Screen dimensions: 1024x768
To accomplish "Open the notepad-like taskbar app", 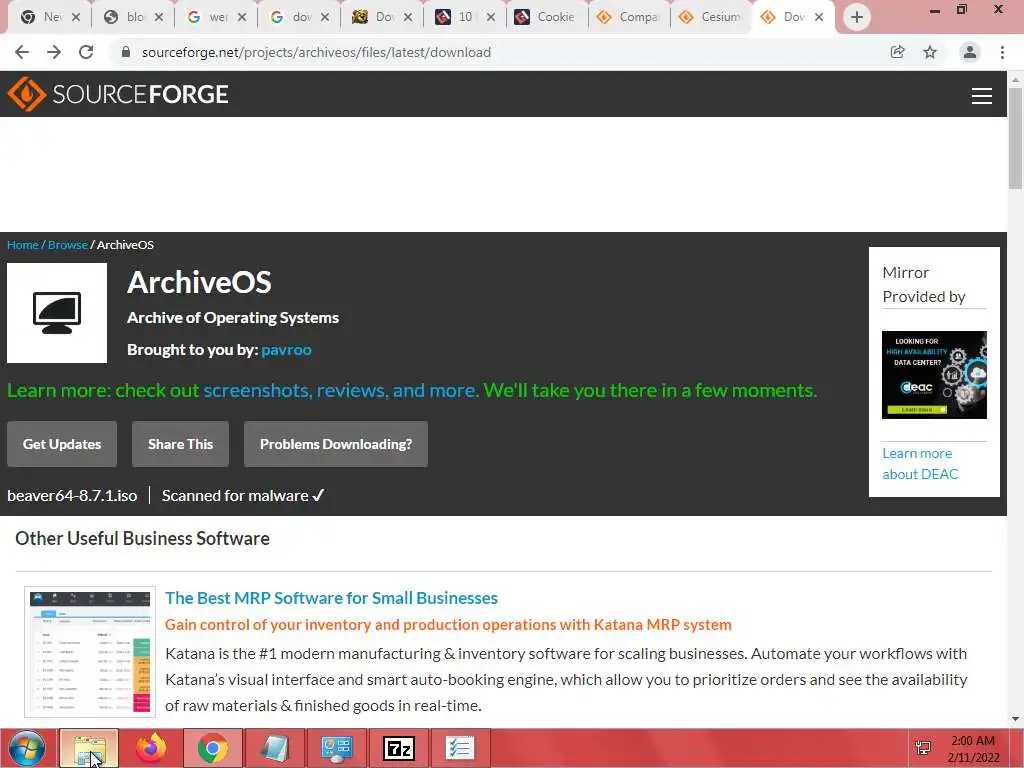I will [x=274, y=748].
